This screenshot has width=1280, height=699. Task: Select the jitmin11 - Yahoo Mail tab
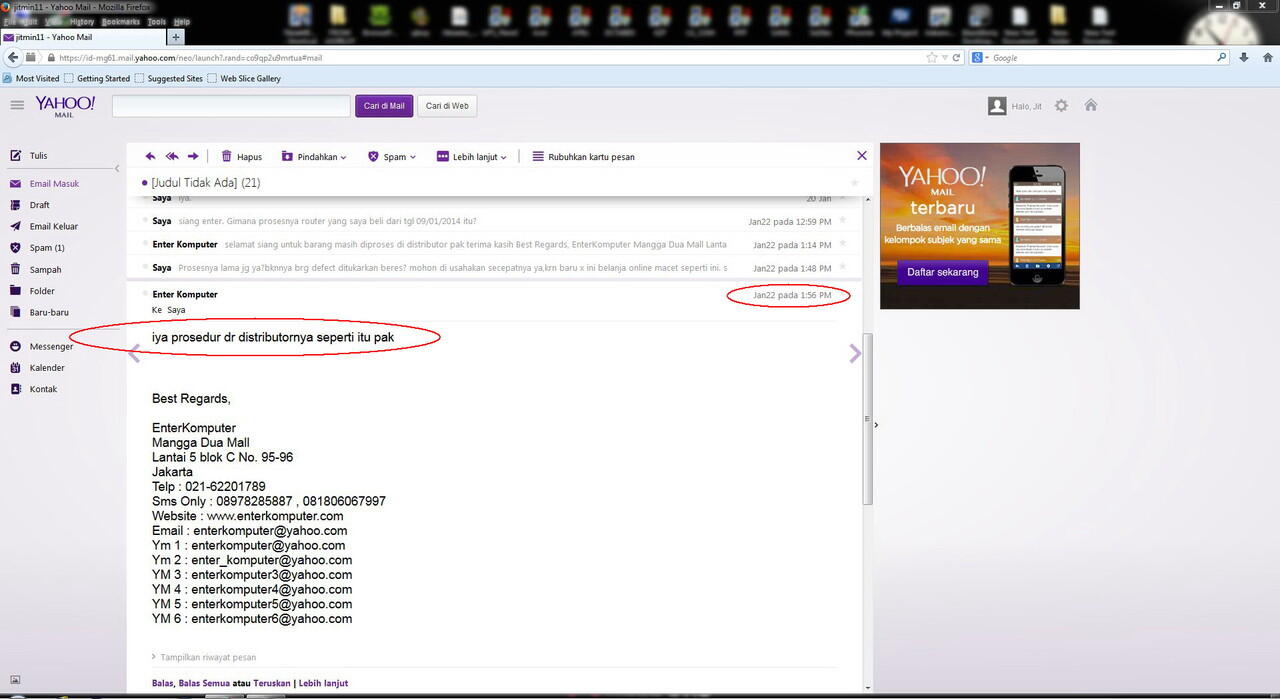83,37
